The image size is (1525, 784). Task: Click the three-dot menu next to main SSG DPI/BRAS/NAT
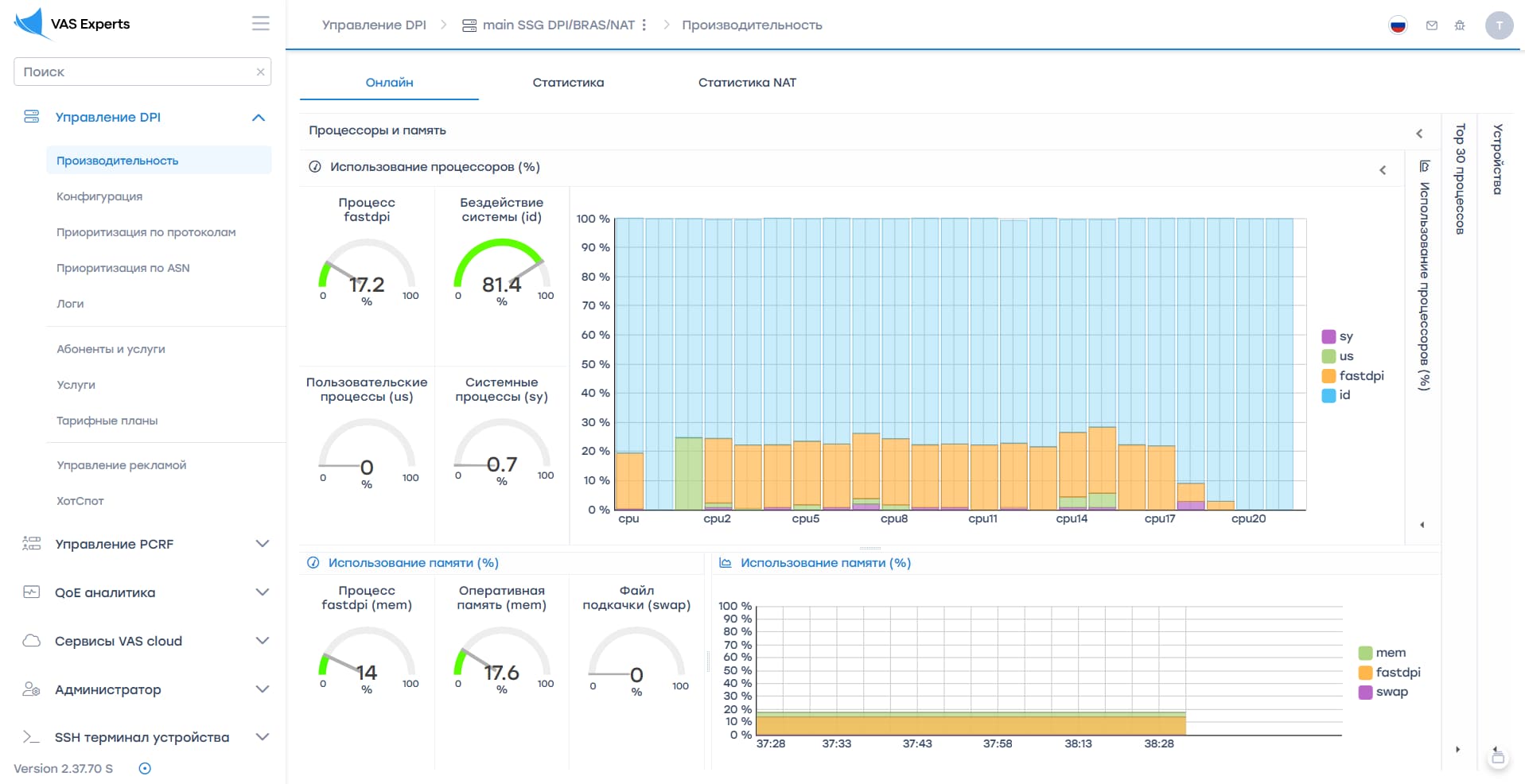point(644,25)
